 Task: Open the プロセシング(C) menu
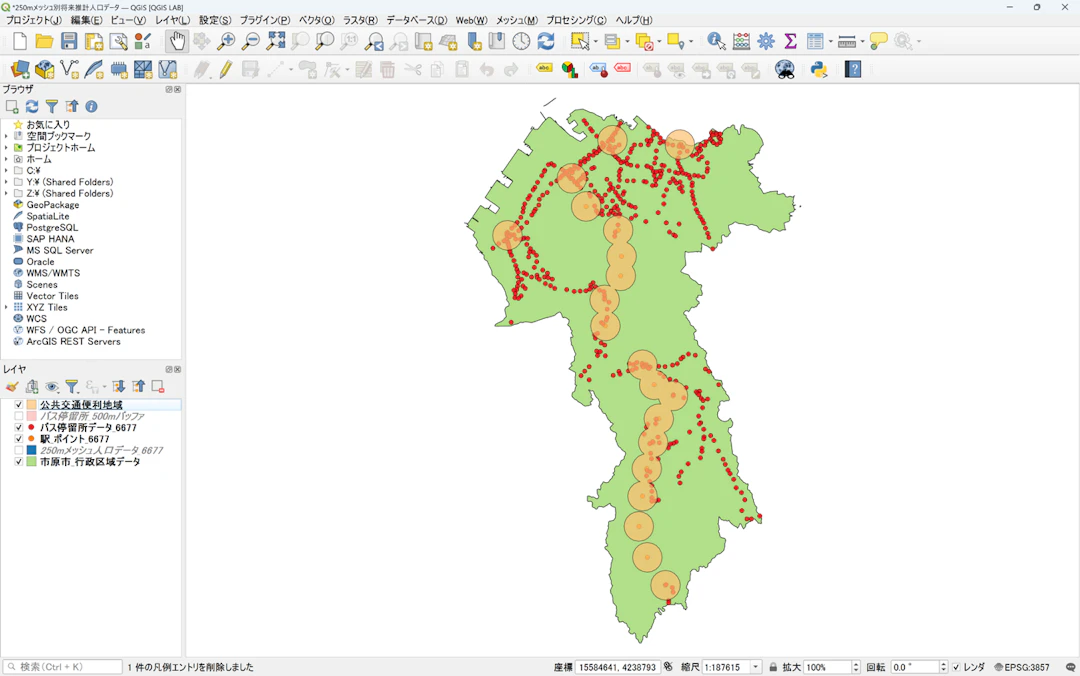point(575,20)
